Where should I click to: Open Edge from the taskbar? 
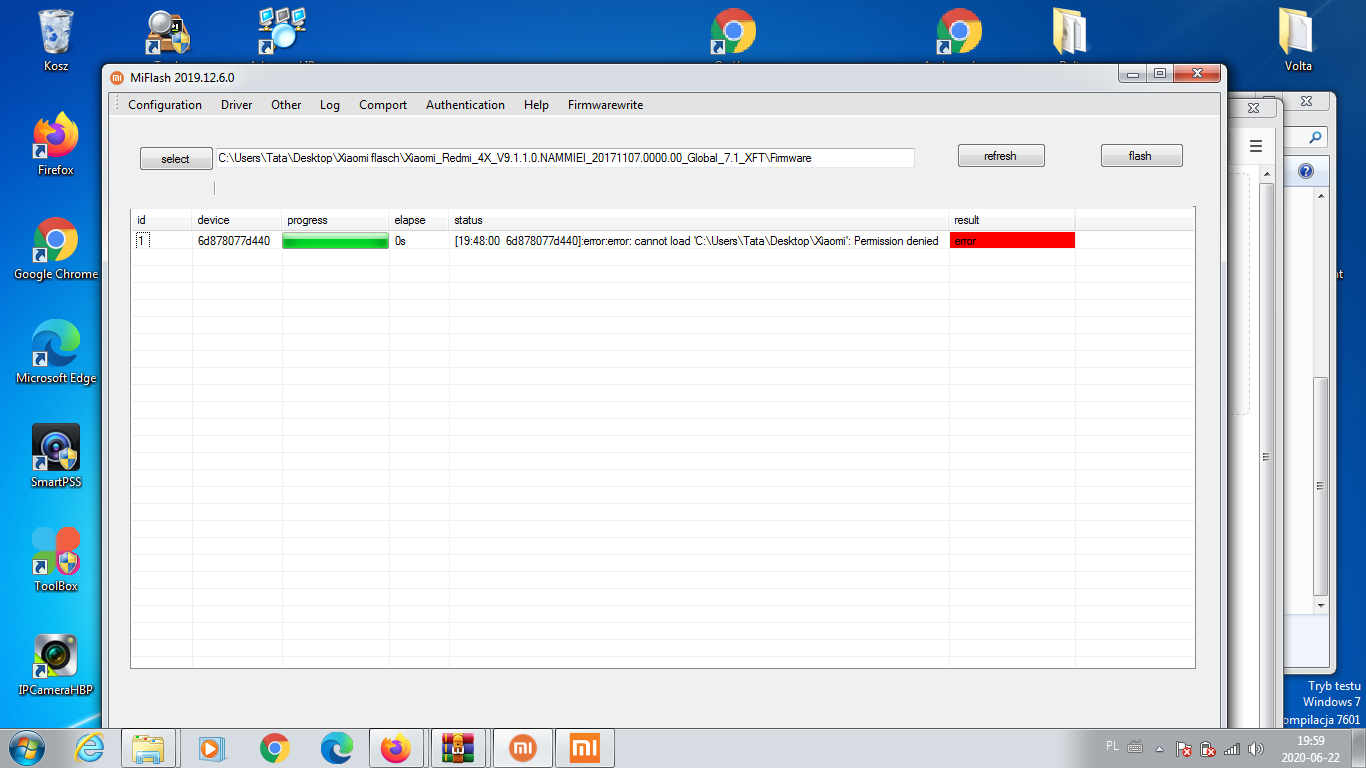point(336,748)
